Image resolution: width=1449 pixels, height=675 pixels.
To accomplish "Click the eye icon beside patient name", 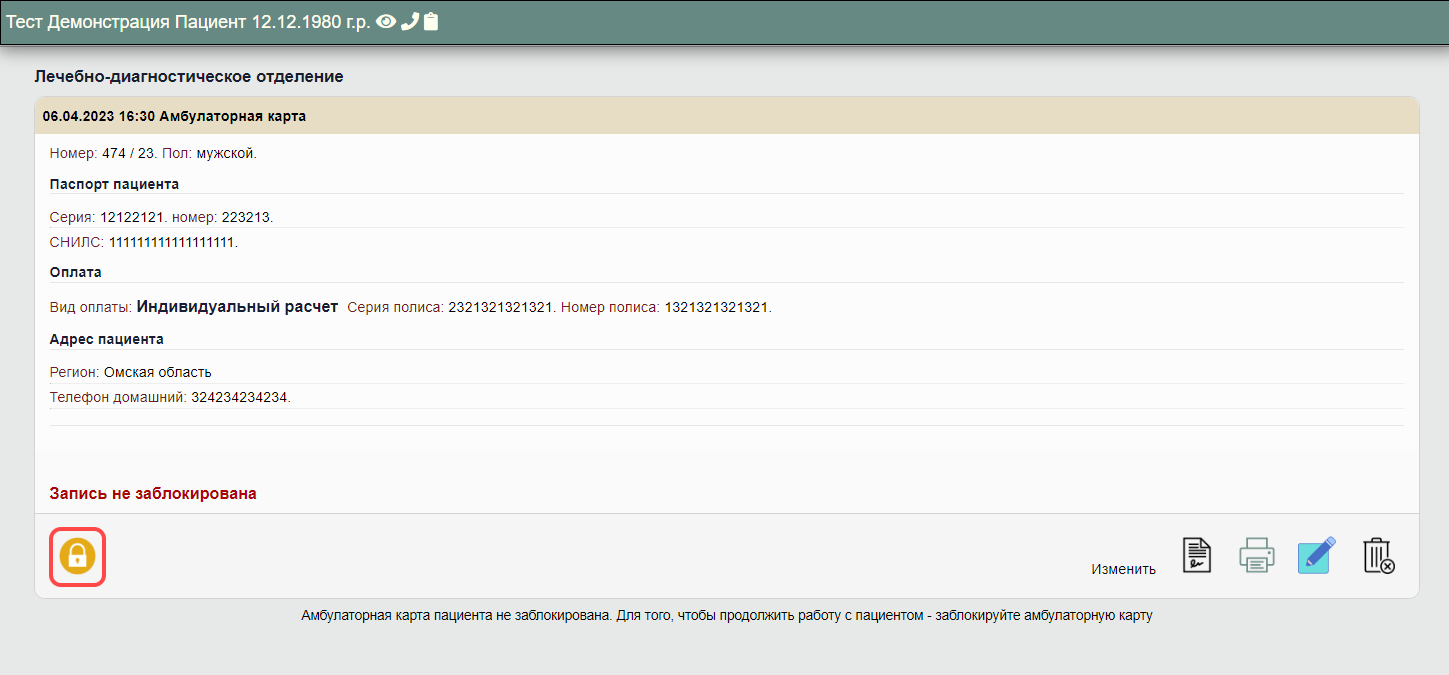I will [386, 21].
